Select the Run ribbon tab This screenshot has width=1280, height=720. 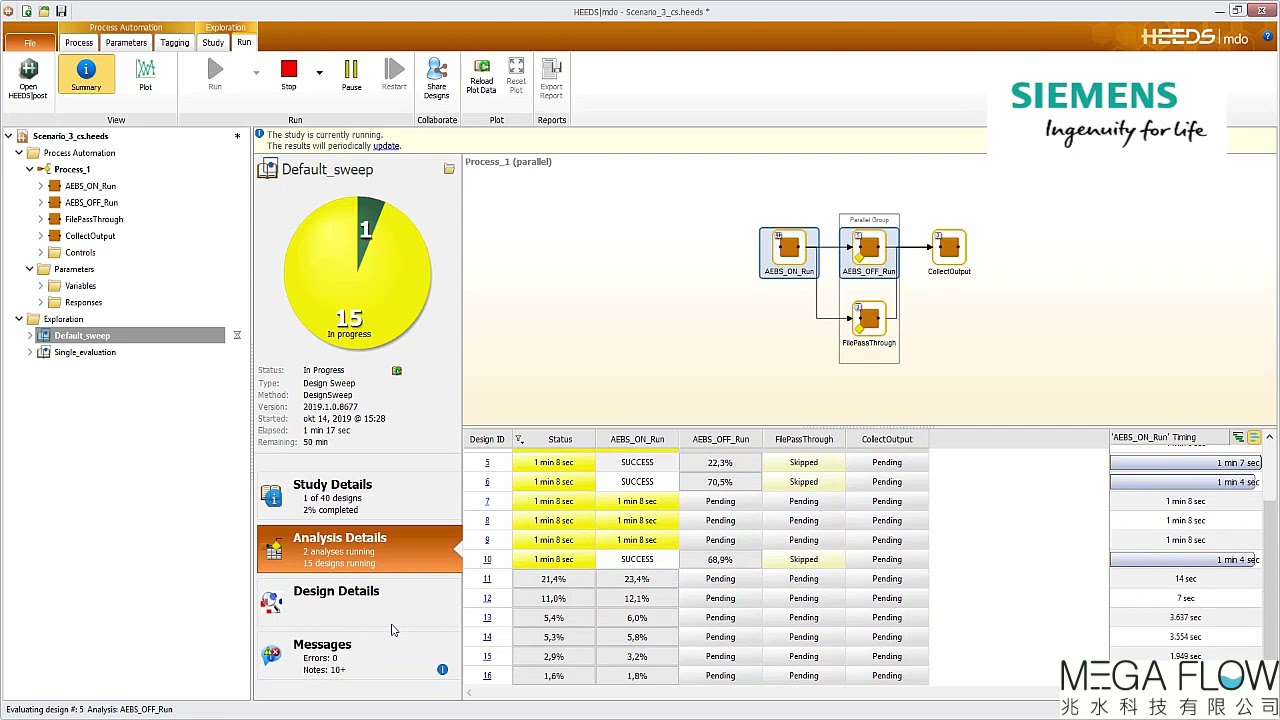(244, 42)
